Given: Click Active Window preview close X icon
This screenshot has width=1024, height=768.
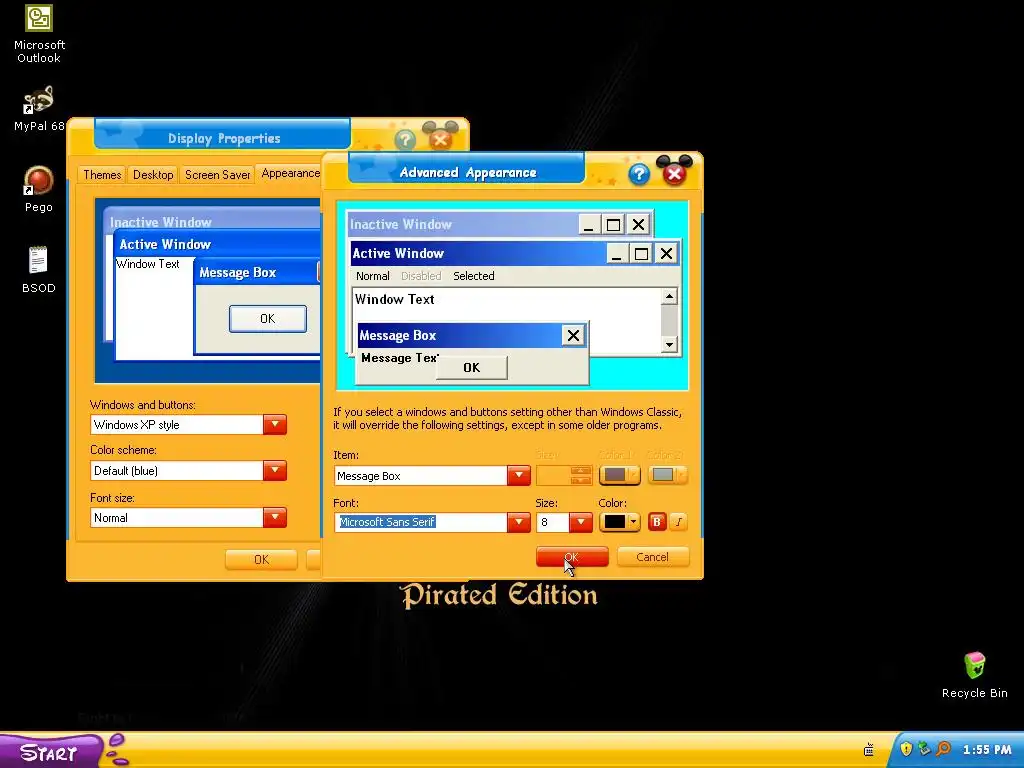Looking at the screenshot, I should click(x=666, y=253).
